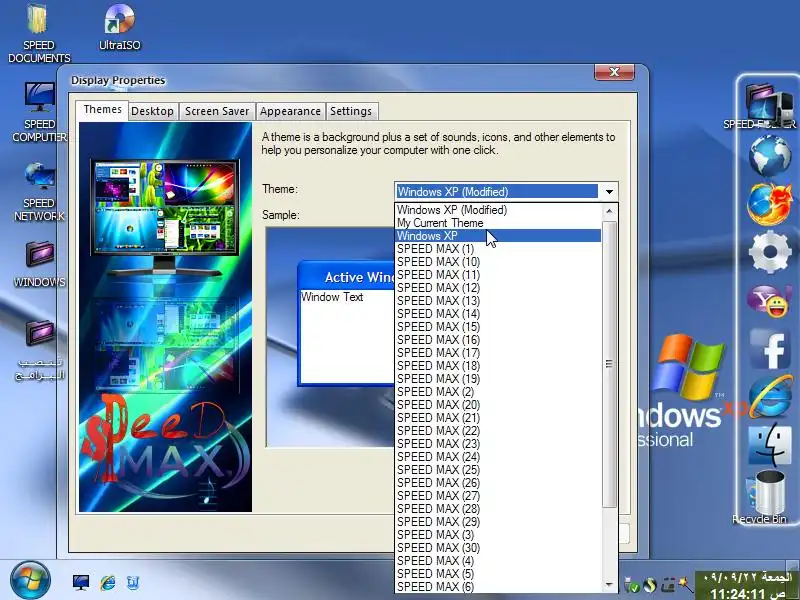Select SPEED MAX (13) theme

pyautogui.click(x=498, y=301)
